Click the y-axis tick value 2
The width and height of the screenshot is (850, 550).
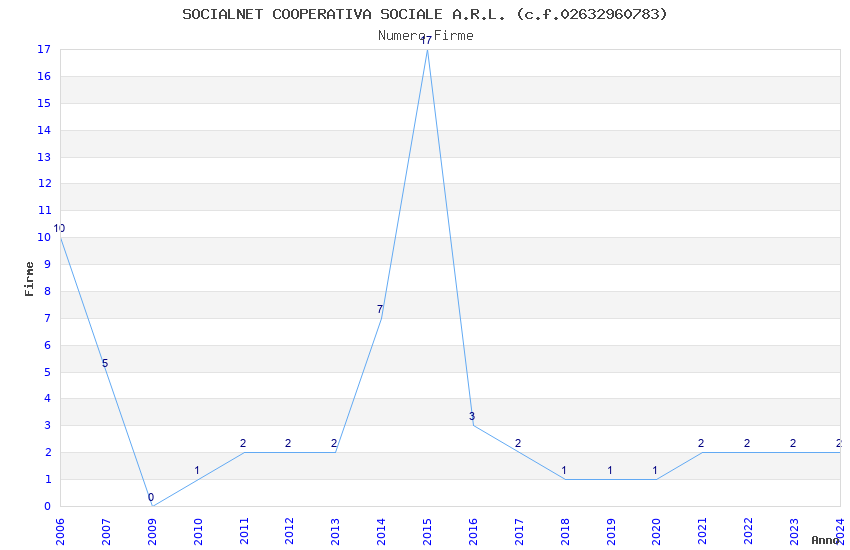coord(48,452)
